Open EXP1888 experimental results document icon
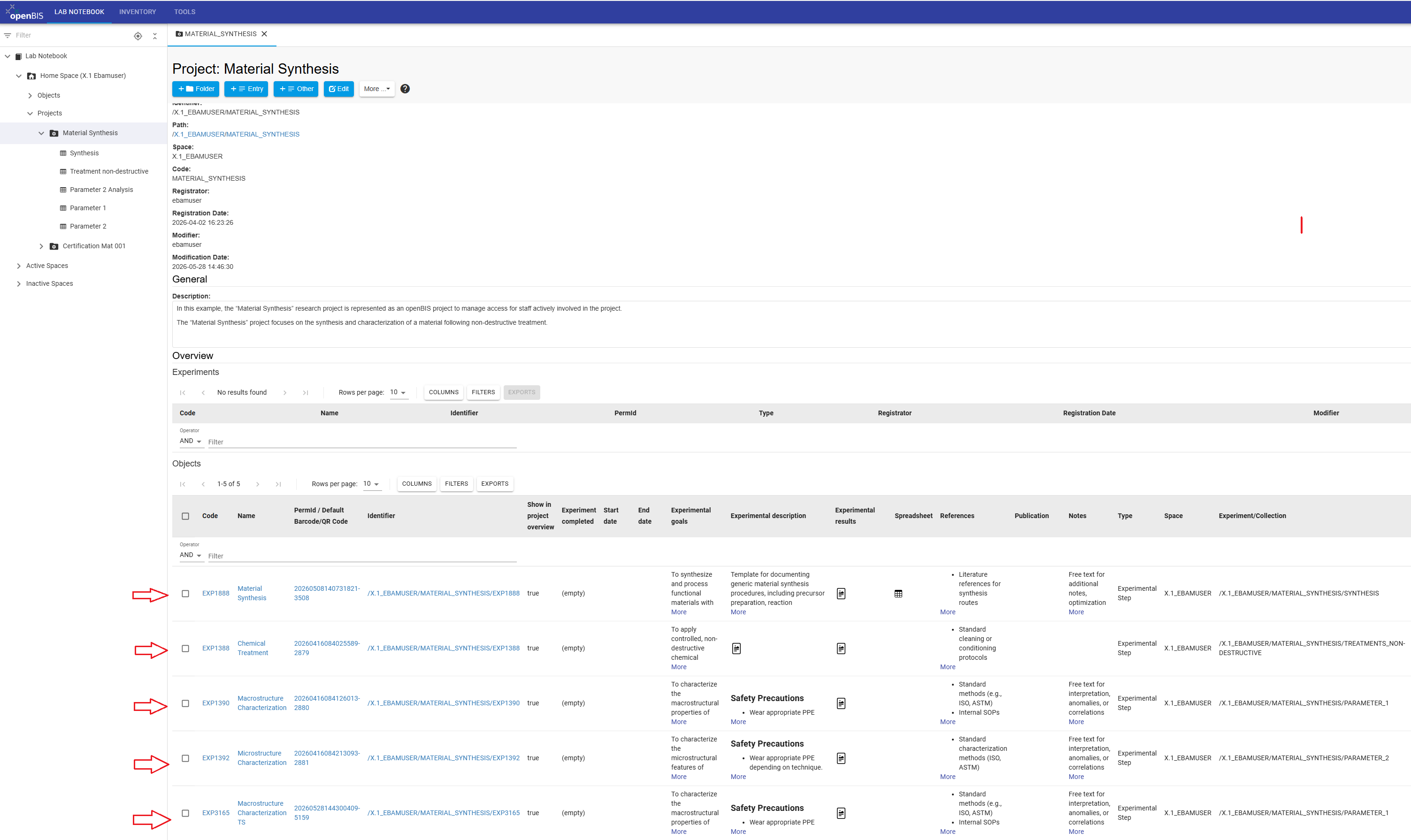 (x=841, y=594)
